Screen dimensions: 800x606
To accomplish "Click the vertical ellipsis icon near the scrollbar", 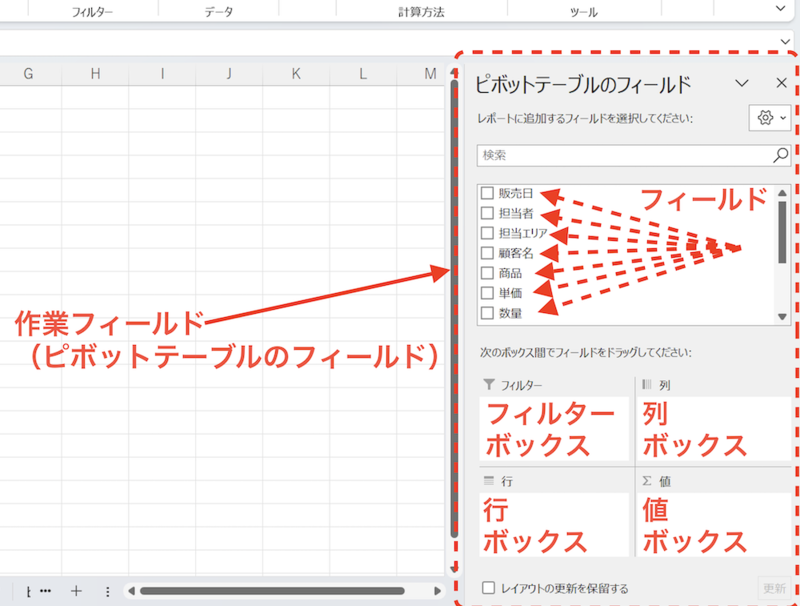I will tap(107, 591).
